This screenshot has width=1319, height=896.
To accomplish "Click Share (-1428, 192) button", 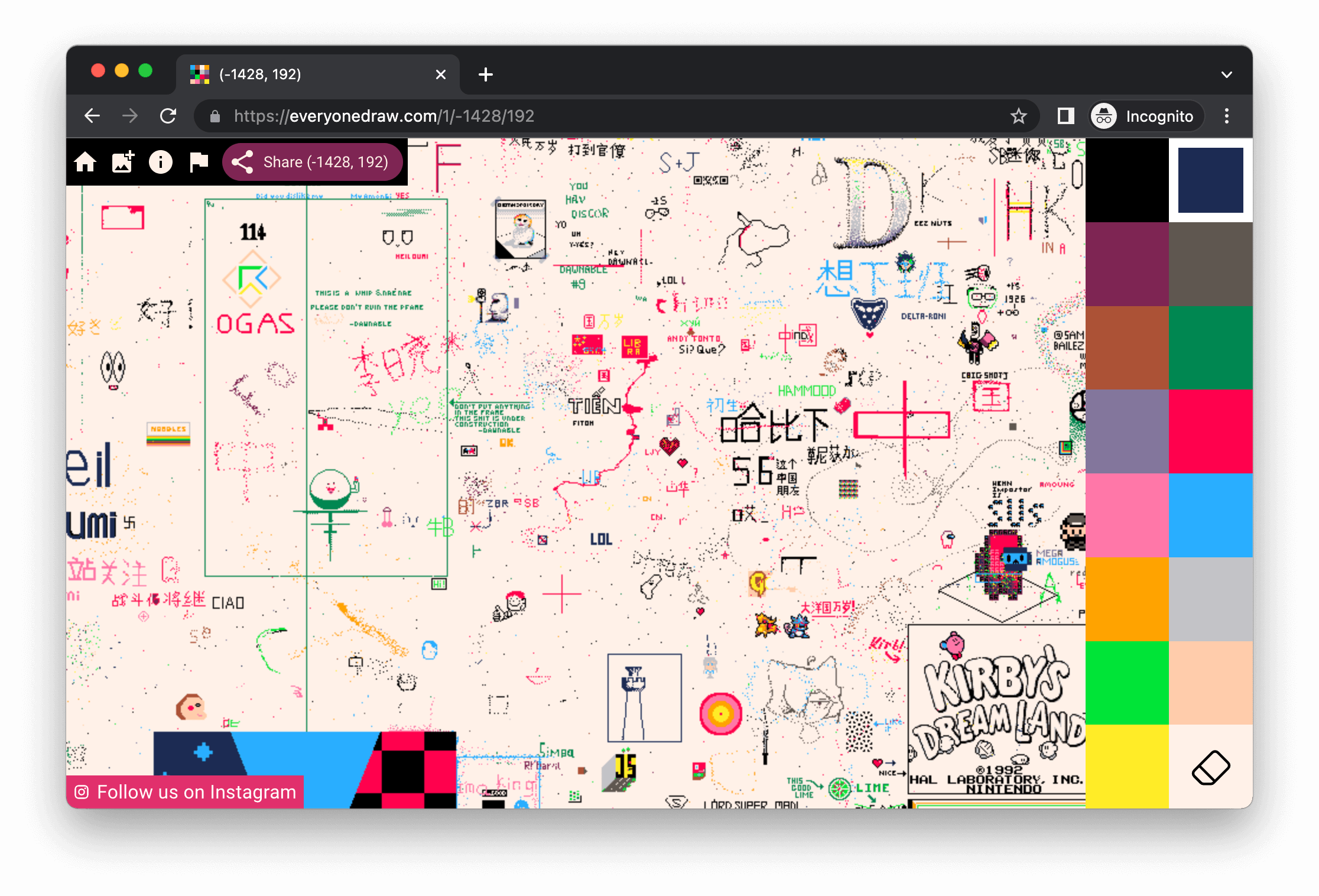I will click(313, 161).
